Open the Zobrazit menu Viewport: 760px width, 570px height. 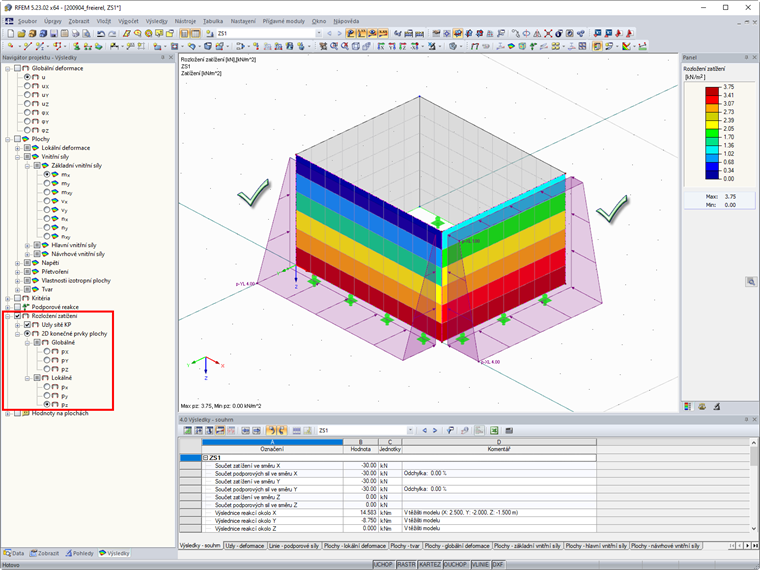click(x=79, y=21)
